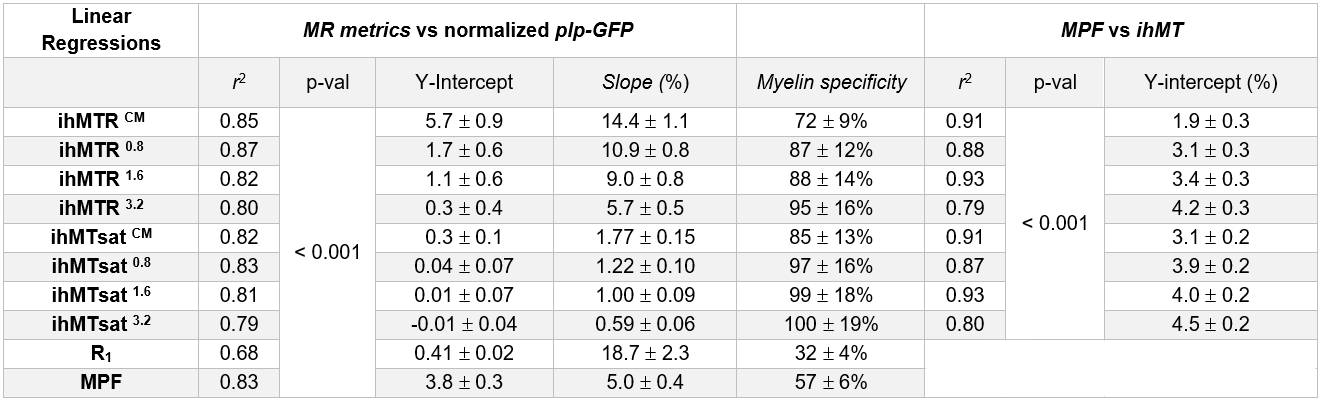Click the MPF row label

(x=98, y=381)
